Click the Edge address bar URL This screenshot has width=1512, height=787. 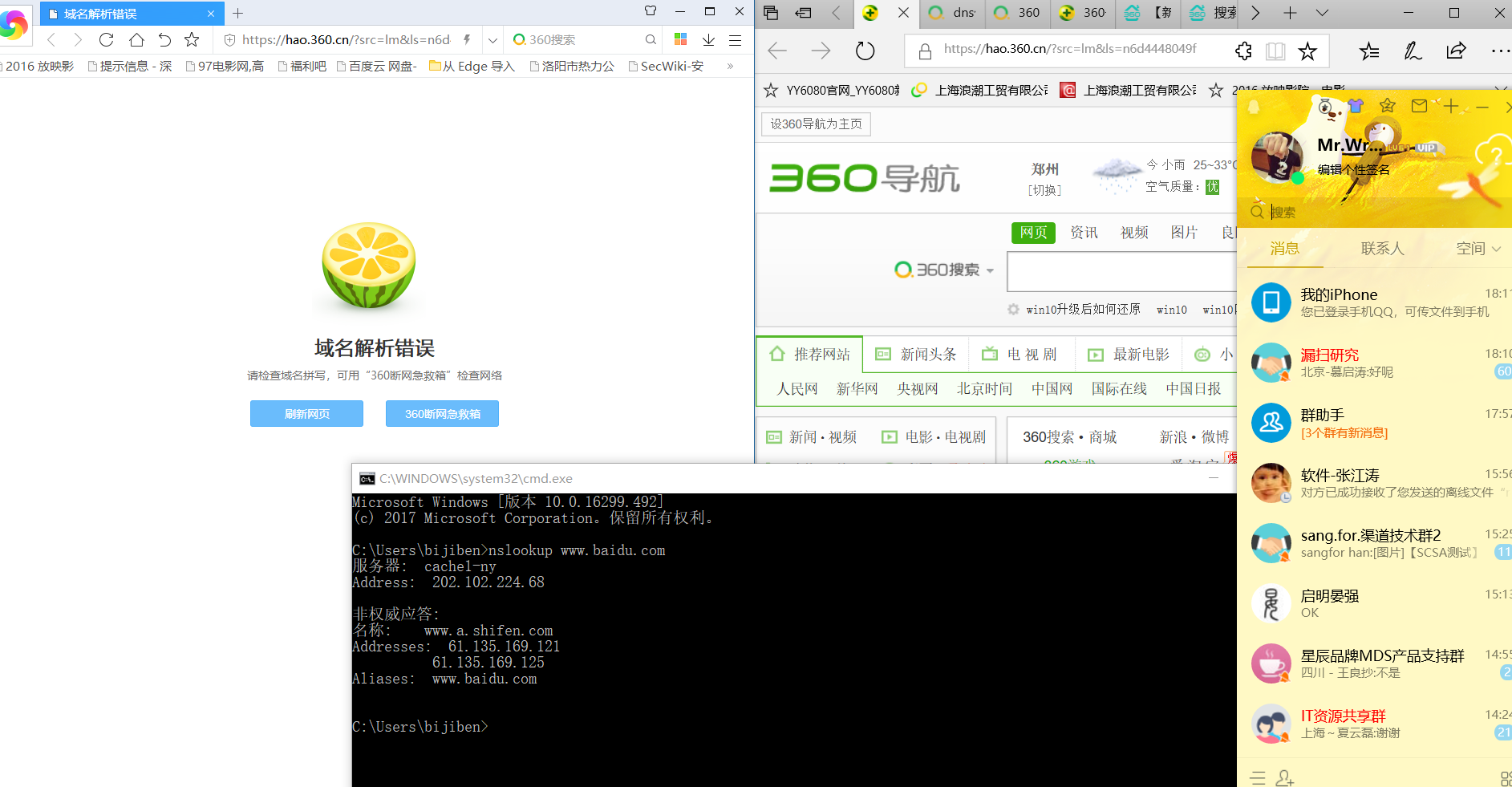click(x=1070, y=49)
